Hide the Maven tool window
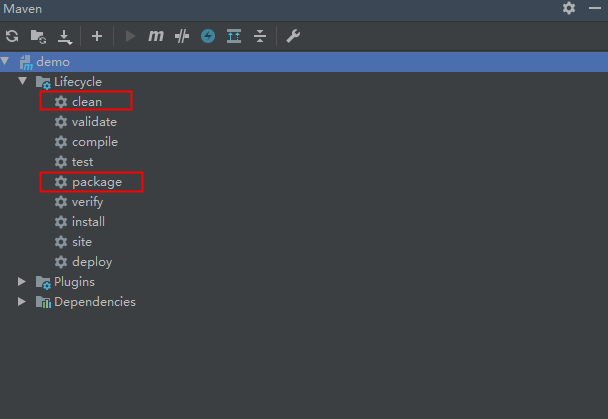The width and height of the screenshot is (608, 419). click(594, 8)
